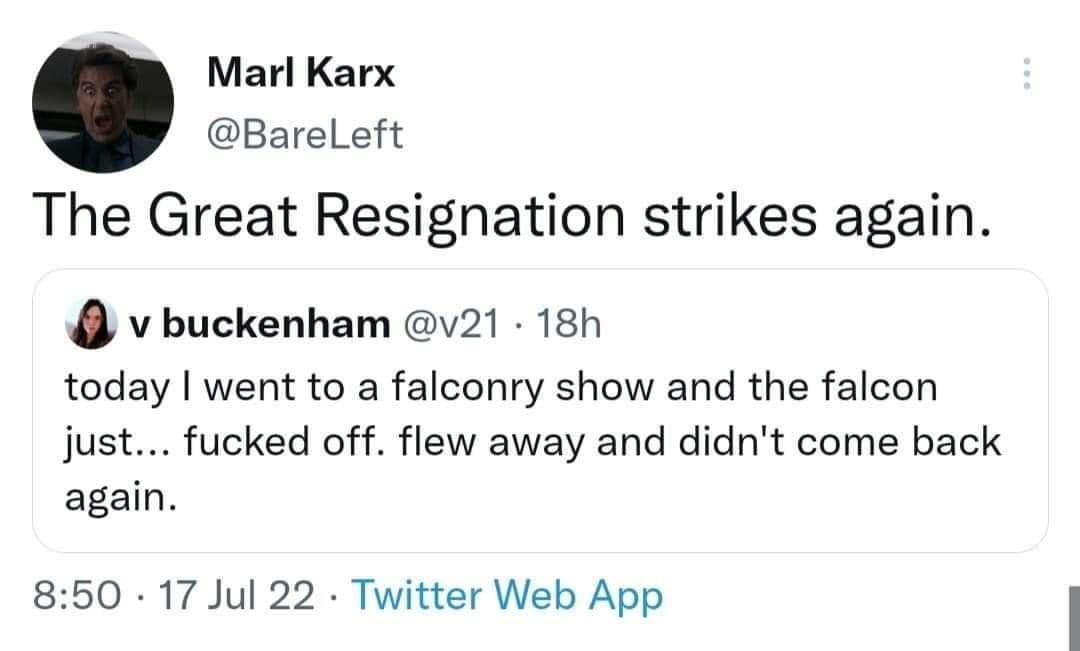Viewport: 1080px width, 651px height.
Task: Visit the @BareLeft handle
Action: 305,133
